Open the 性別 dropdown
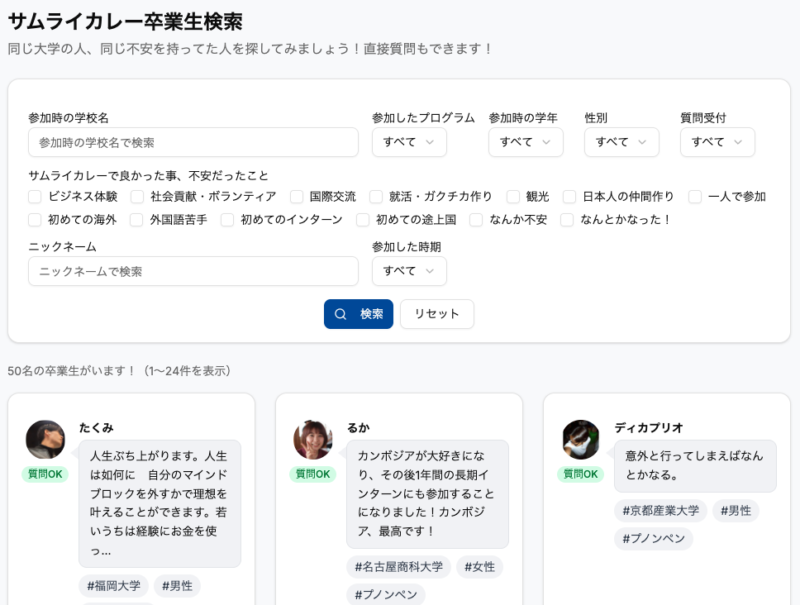Viewport: 800px width, 605px height. pos(621,142)
